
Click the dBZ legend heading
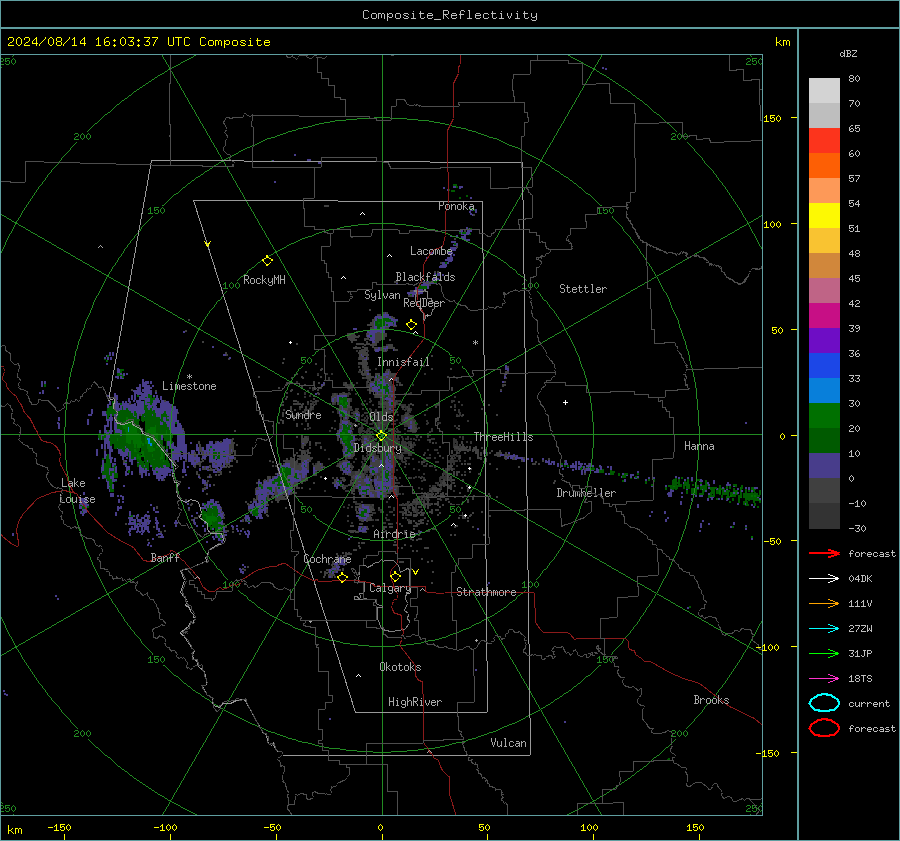[x=848, y=53]
